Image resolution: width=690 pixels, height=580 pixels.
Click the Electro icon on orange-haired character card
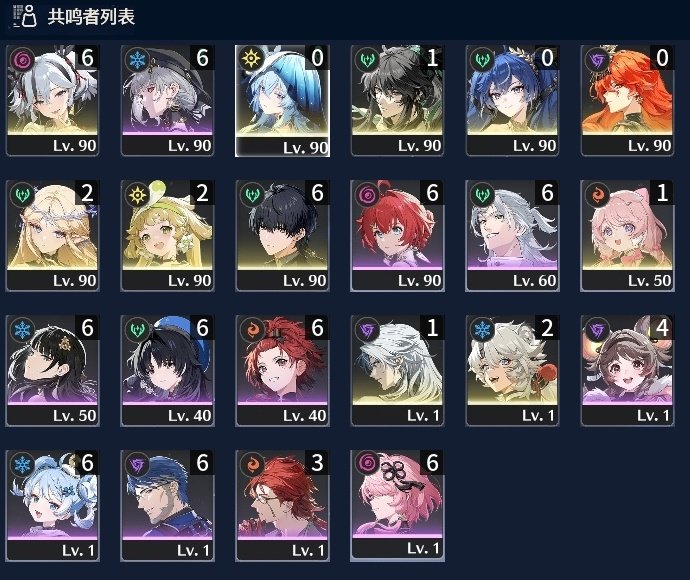tap(597, 59)
